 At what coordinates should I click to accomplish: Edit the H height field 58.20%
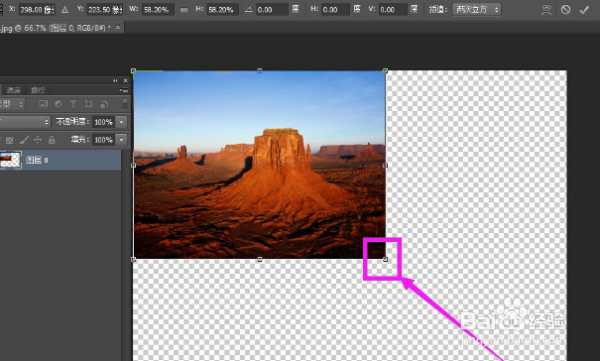[x=223, y=10]
